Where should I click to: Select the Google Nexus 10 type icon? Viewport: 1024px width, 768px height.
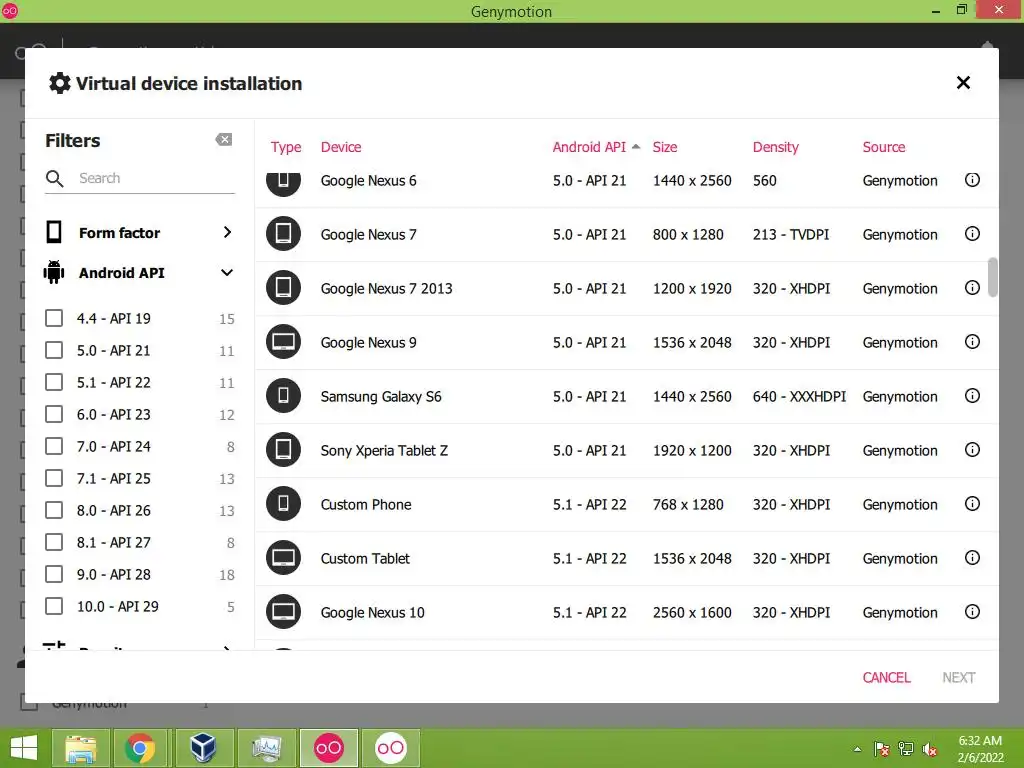click(x=283, y=612)
